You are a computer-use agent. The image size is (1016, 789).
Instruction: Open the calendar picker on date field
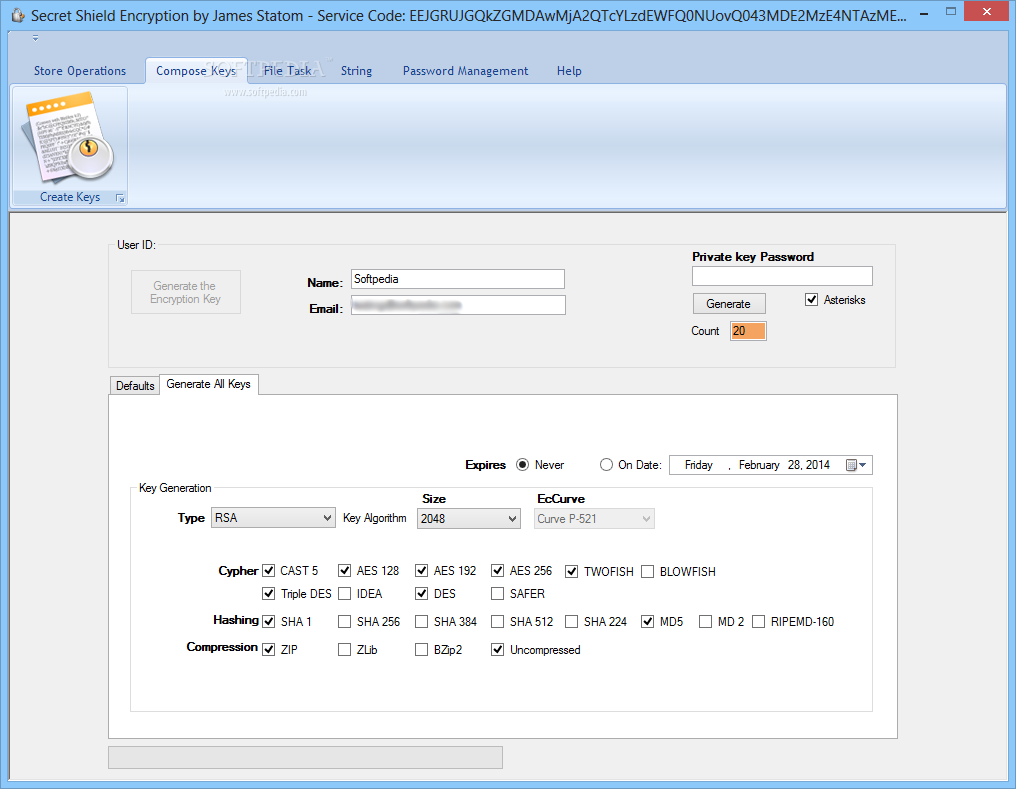(857, 465)
